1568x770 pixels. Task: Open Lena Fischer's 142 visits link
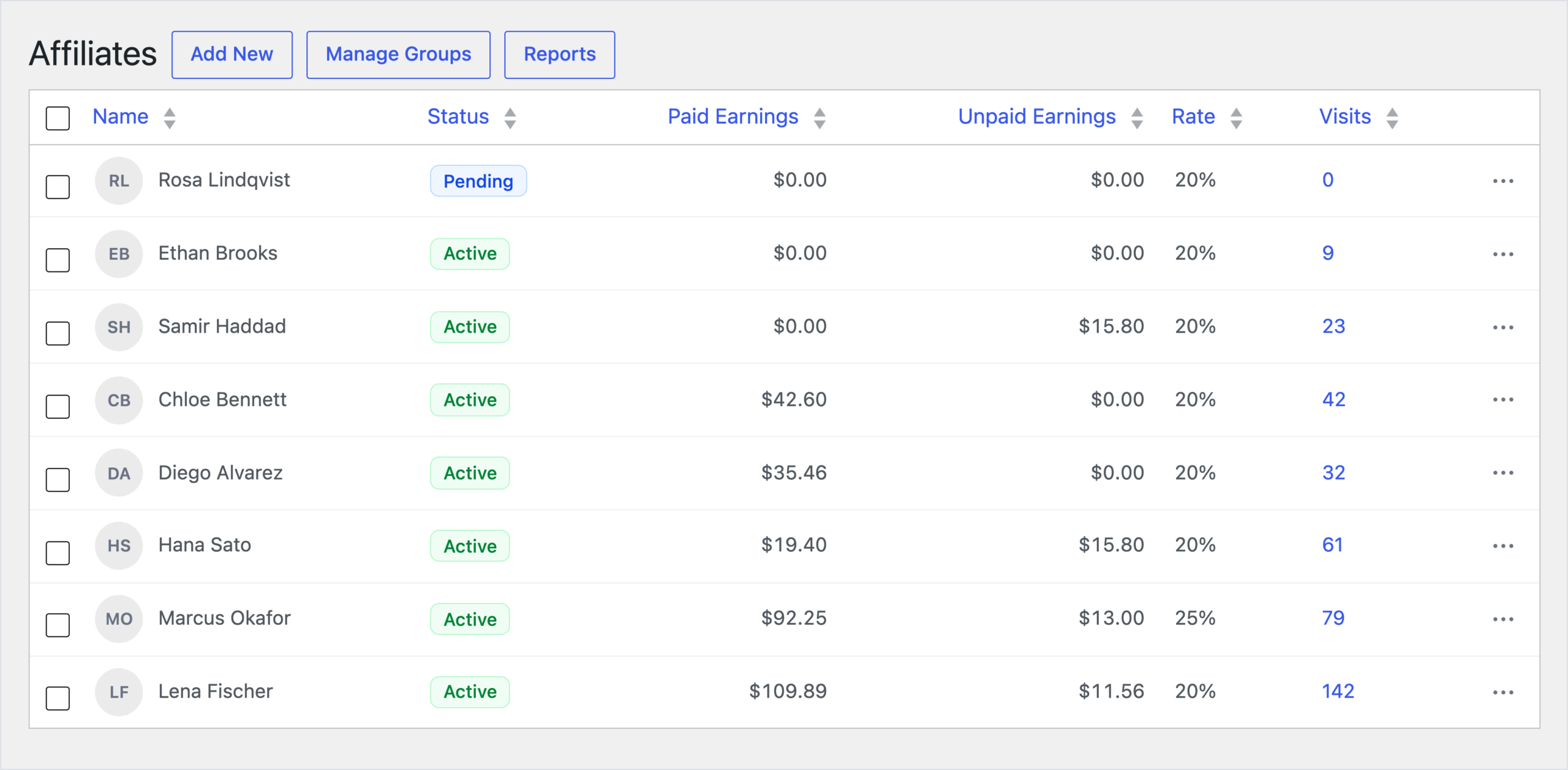[x=1338, y=691]
